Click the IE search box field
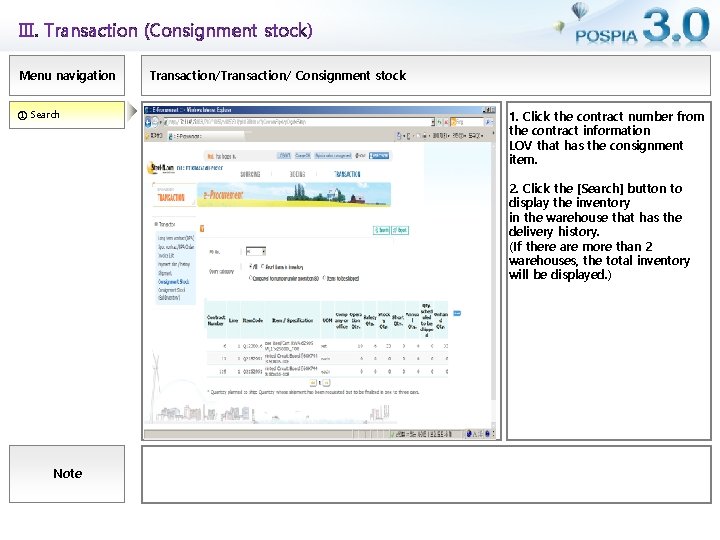Viewport: 720px width, 540px height. 469,122
